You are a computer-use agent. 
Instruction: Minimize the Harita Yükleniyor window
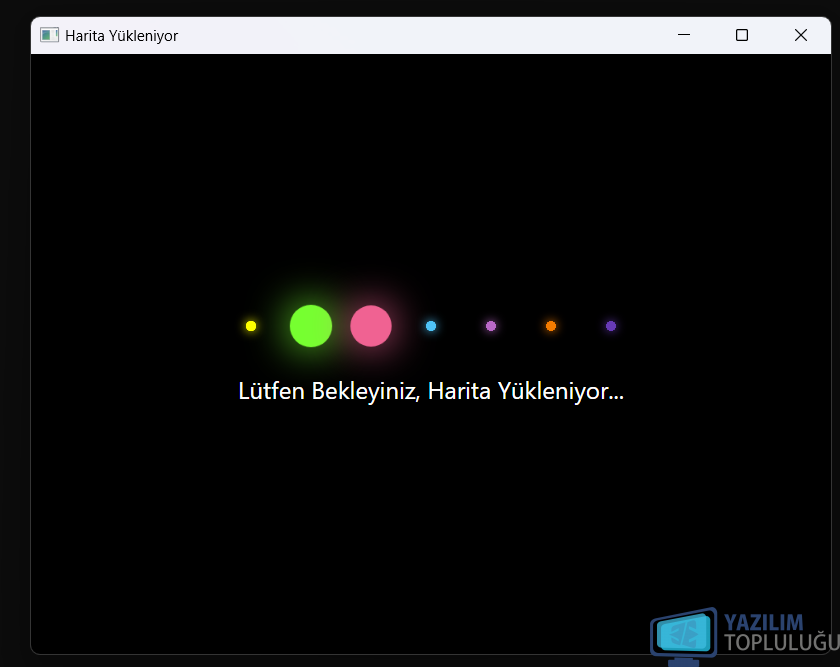click(x=684, y=35)
